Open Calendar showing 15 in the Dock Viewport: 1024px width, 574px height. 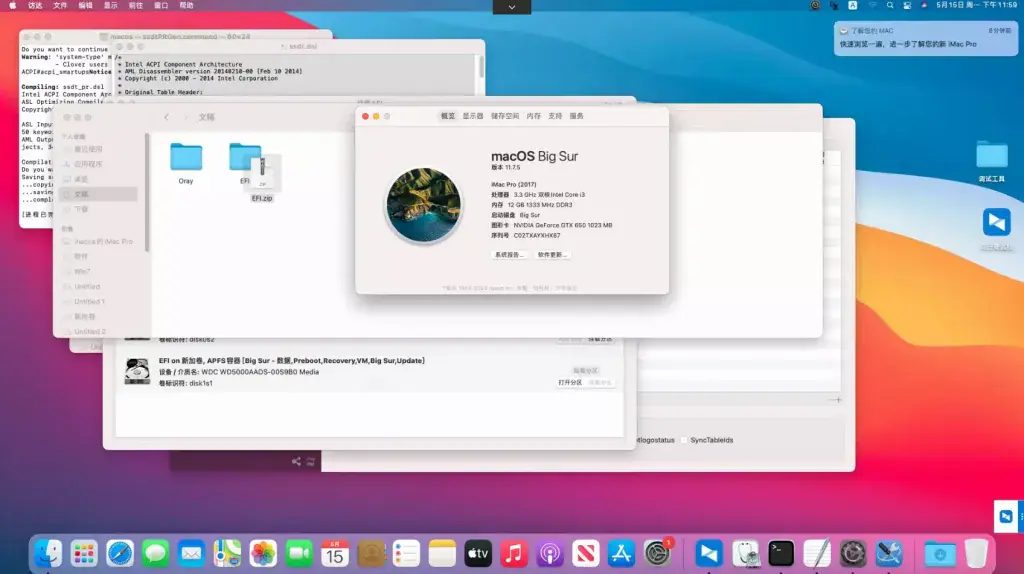[x=334, y=554]
